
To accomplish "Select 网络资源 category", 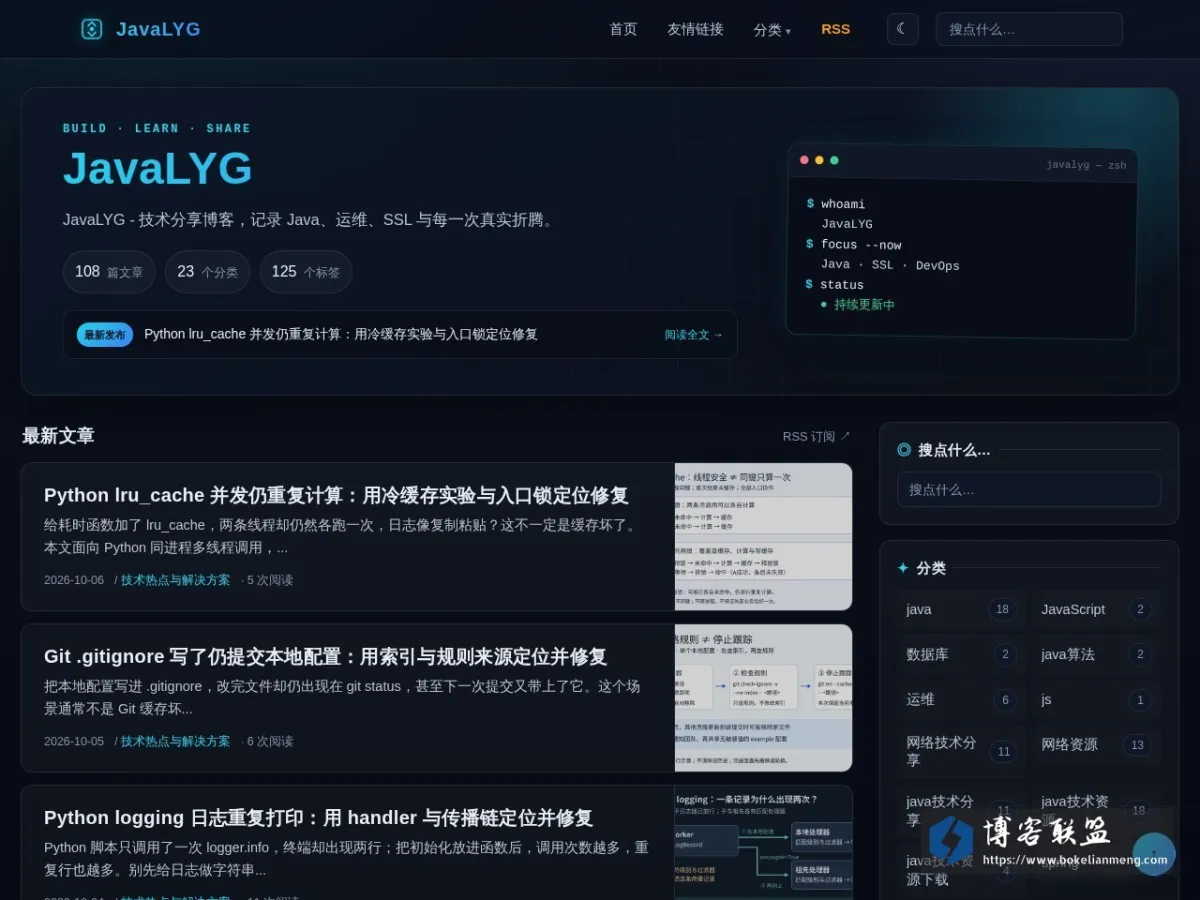I will [1096, 744].
